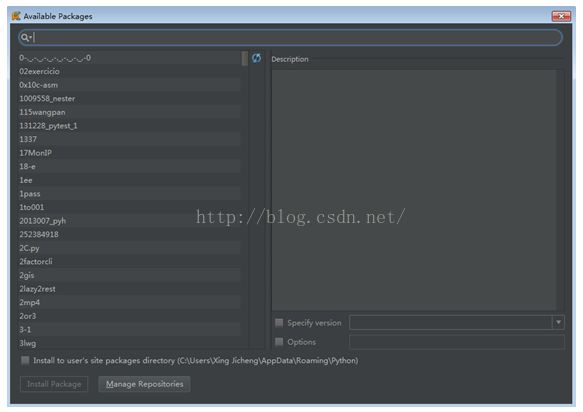Open the Specify version dropdown arrow

pos(558,322)
